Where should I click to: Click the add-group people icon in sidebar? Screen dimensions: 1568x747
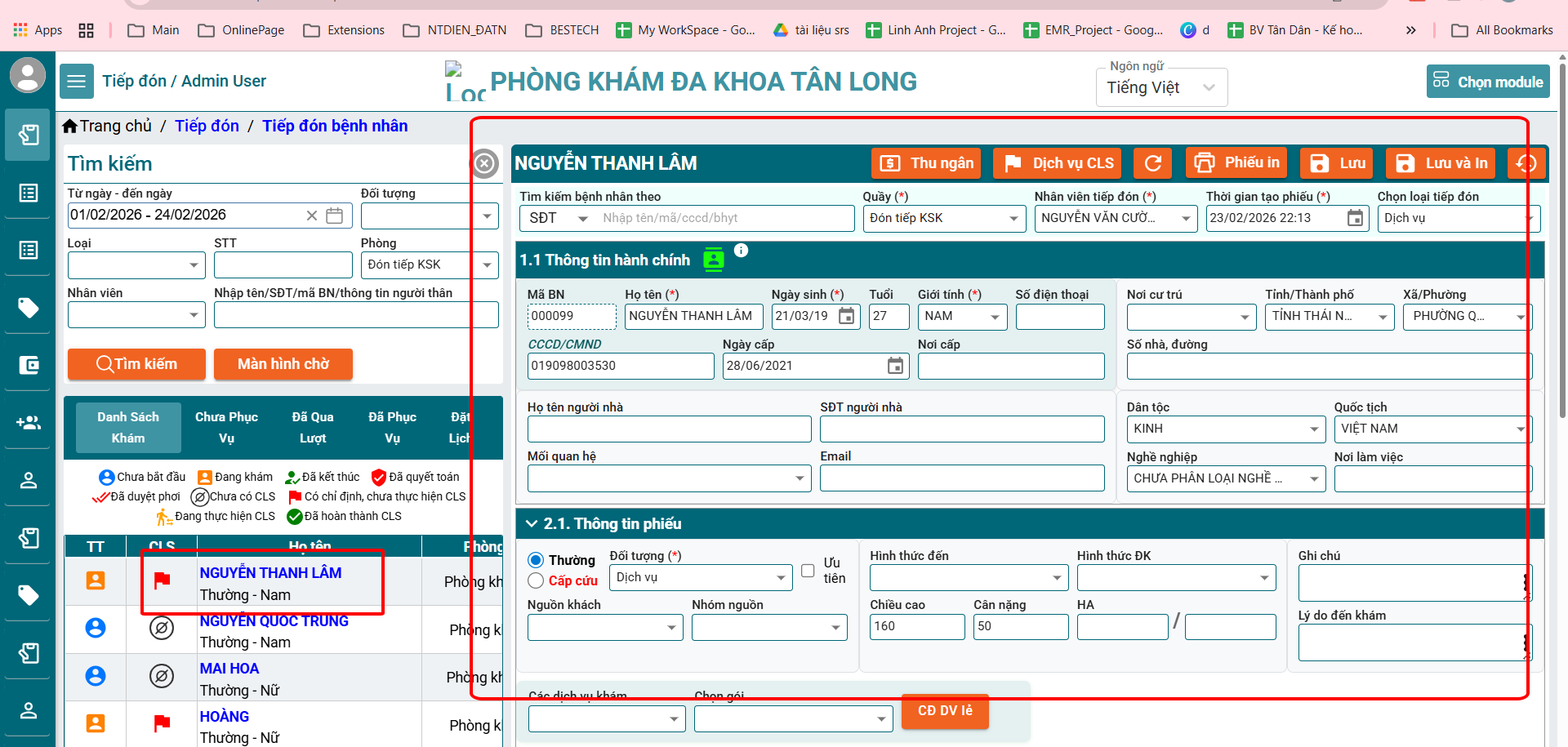pyautogui.click(x=29, y=422)
